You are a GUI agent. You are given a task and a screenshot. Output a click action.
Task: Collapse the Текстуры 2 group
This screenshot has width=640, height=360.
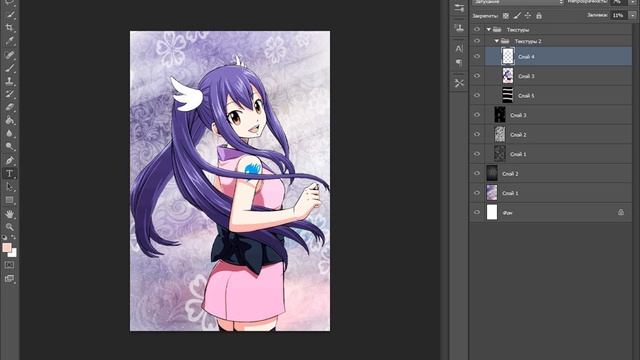tap(496, 41)
